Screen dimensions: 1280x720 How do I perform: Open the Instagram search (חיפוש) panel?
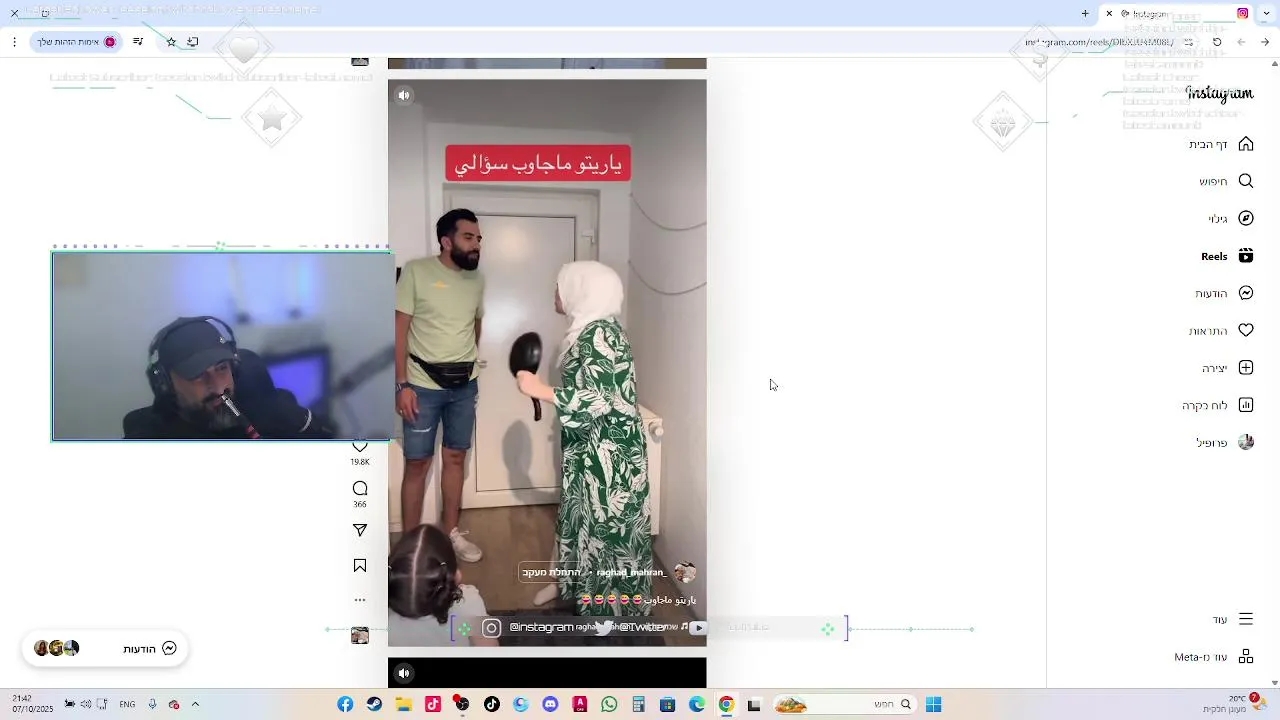tap(1226, 181)
